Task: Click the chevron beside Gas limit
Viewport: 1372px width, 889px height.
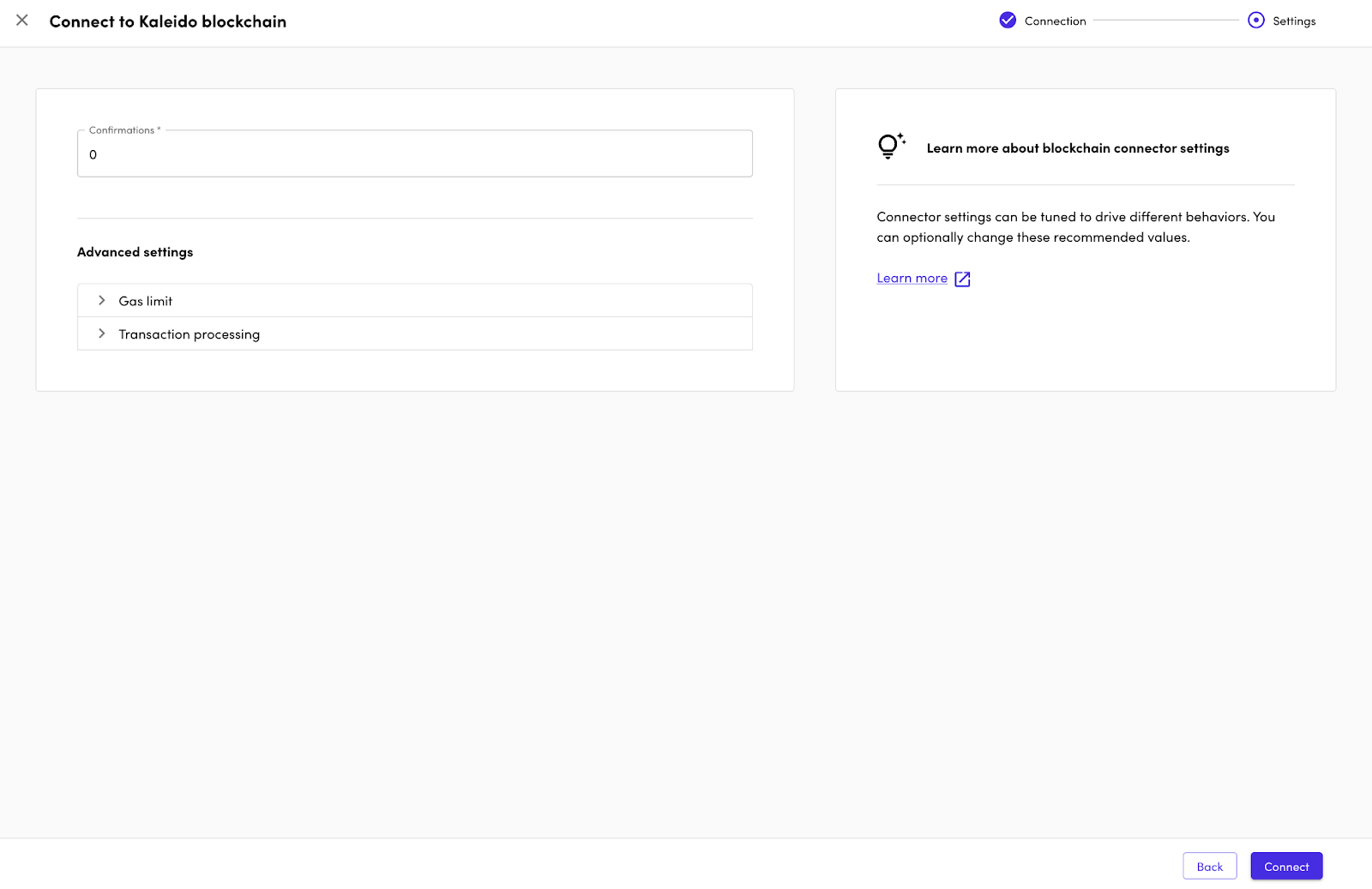Action: 101,300
